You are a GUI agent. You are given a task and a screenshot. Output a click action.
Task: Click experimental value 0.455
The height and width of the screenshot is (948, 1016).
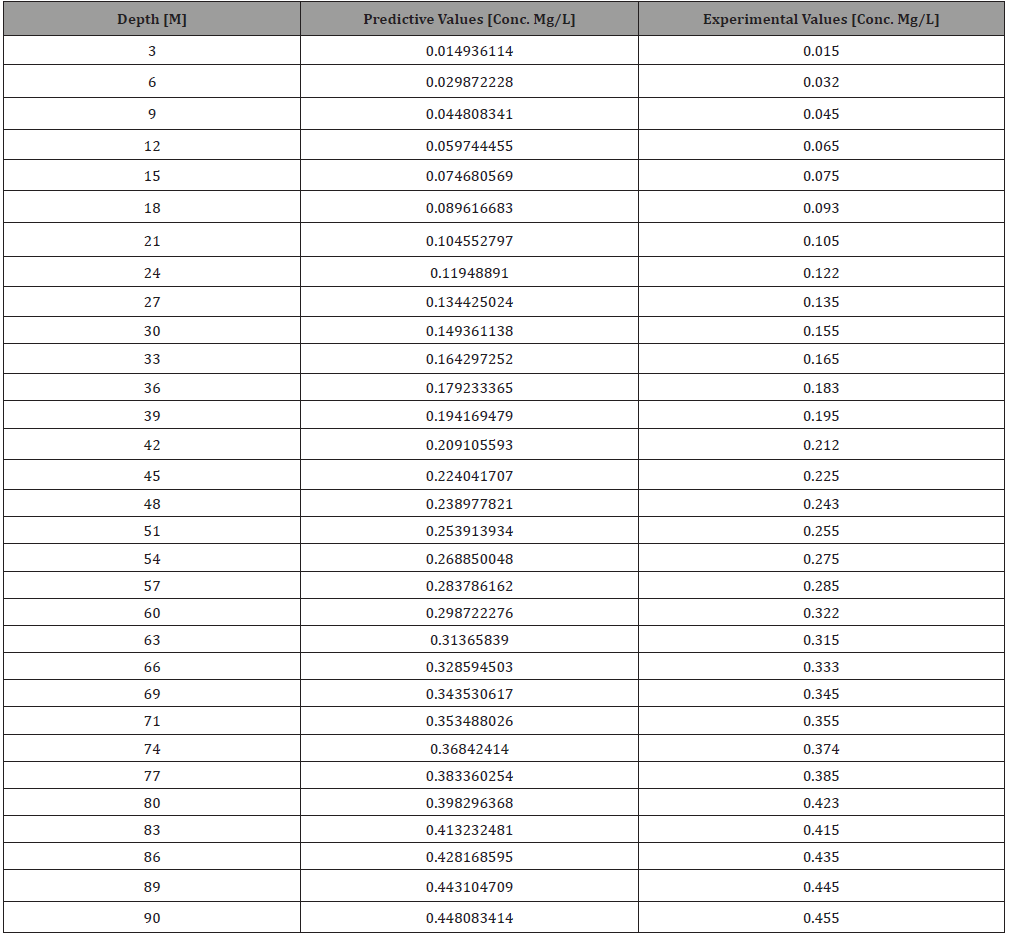[821, 918]
